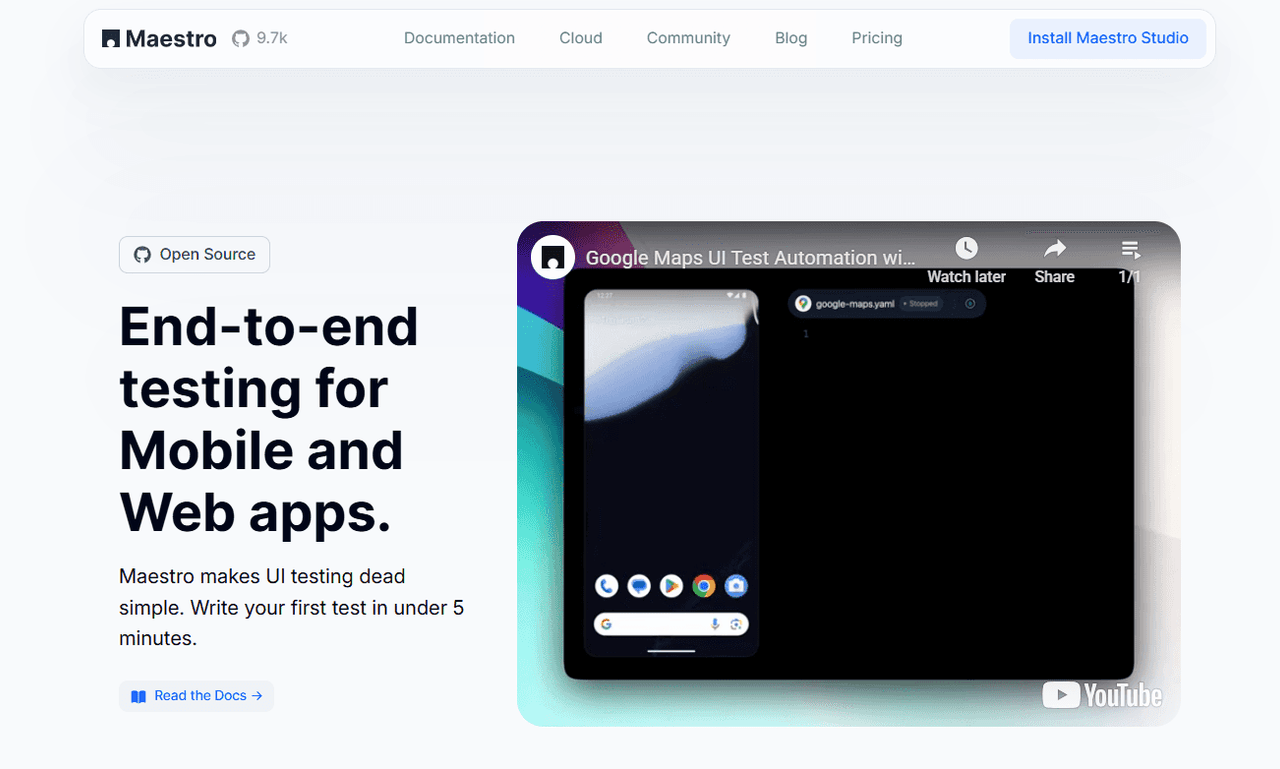Open Chrome on the emulator home screen
Image resolution: width=1280 pixels, height=769 pixels.
[703, 586]
